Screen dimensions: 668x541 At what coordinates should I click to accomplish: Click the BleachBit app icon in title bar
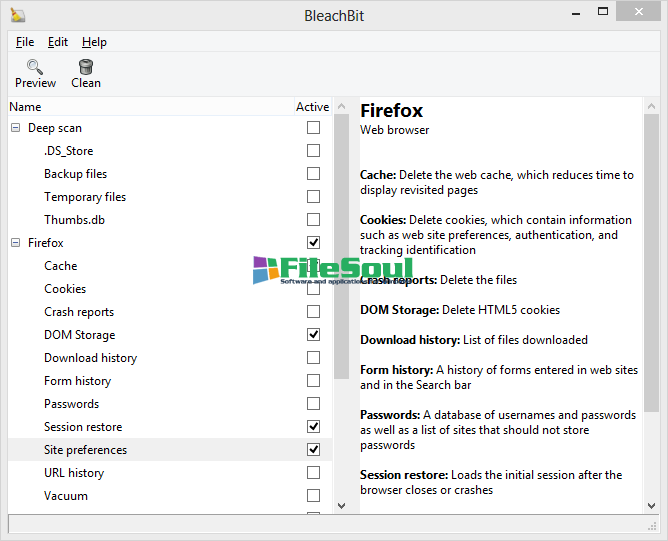(x=17, y=15)
